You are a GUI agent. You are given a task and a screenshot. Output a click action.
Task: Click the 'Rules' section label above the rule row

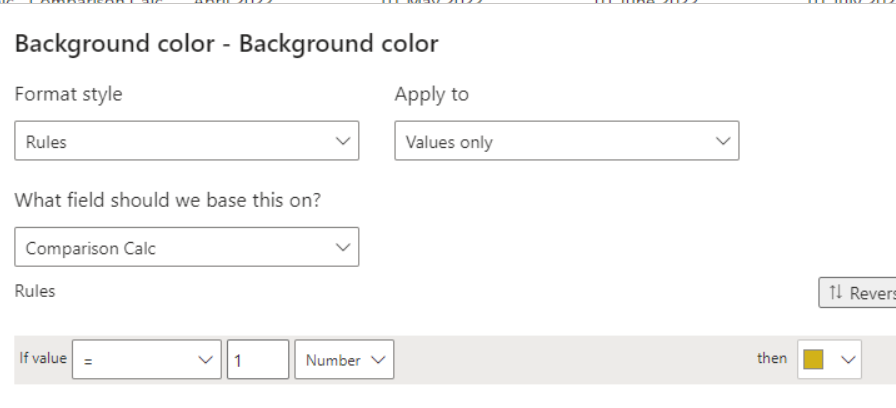click(x=35, y=291)
